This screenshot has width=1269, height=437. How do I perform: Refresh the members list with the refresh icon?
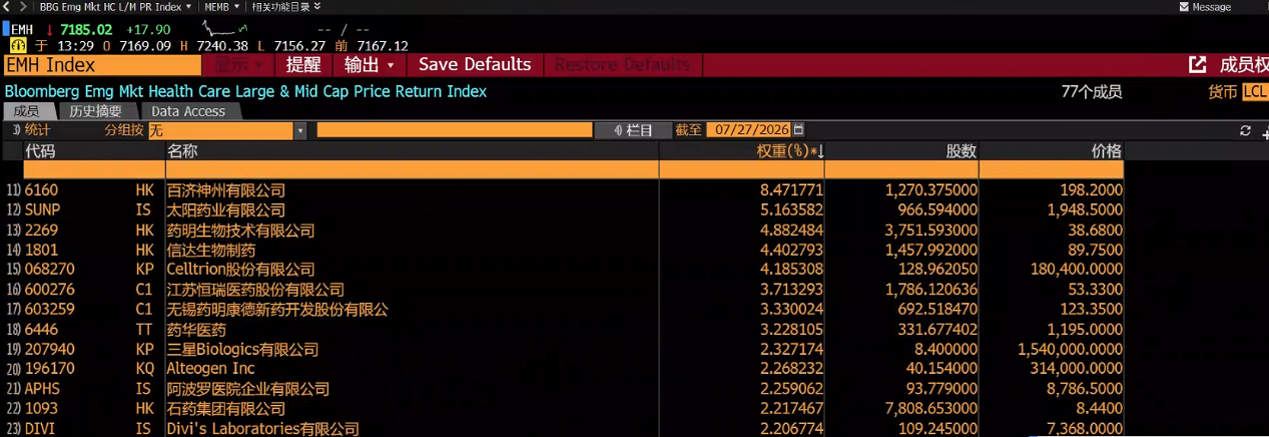pos(1245,131)
